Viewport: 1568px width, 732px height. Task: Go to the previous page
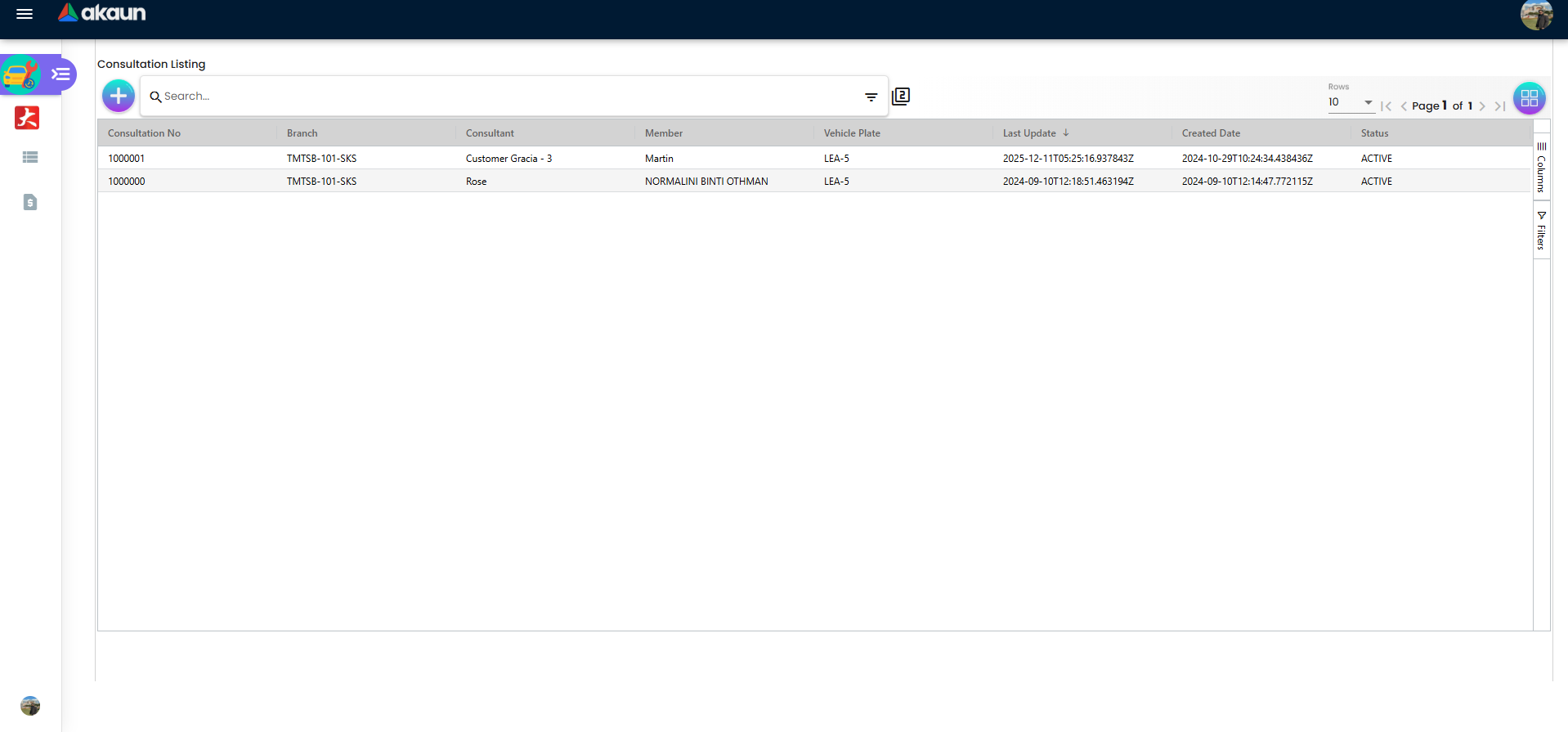(1404, 106)
